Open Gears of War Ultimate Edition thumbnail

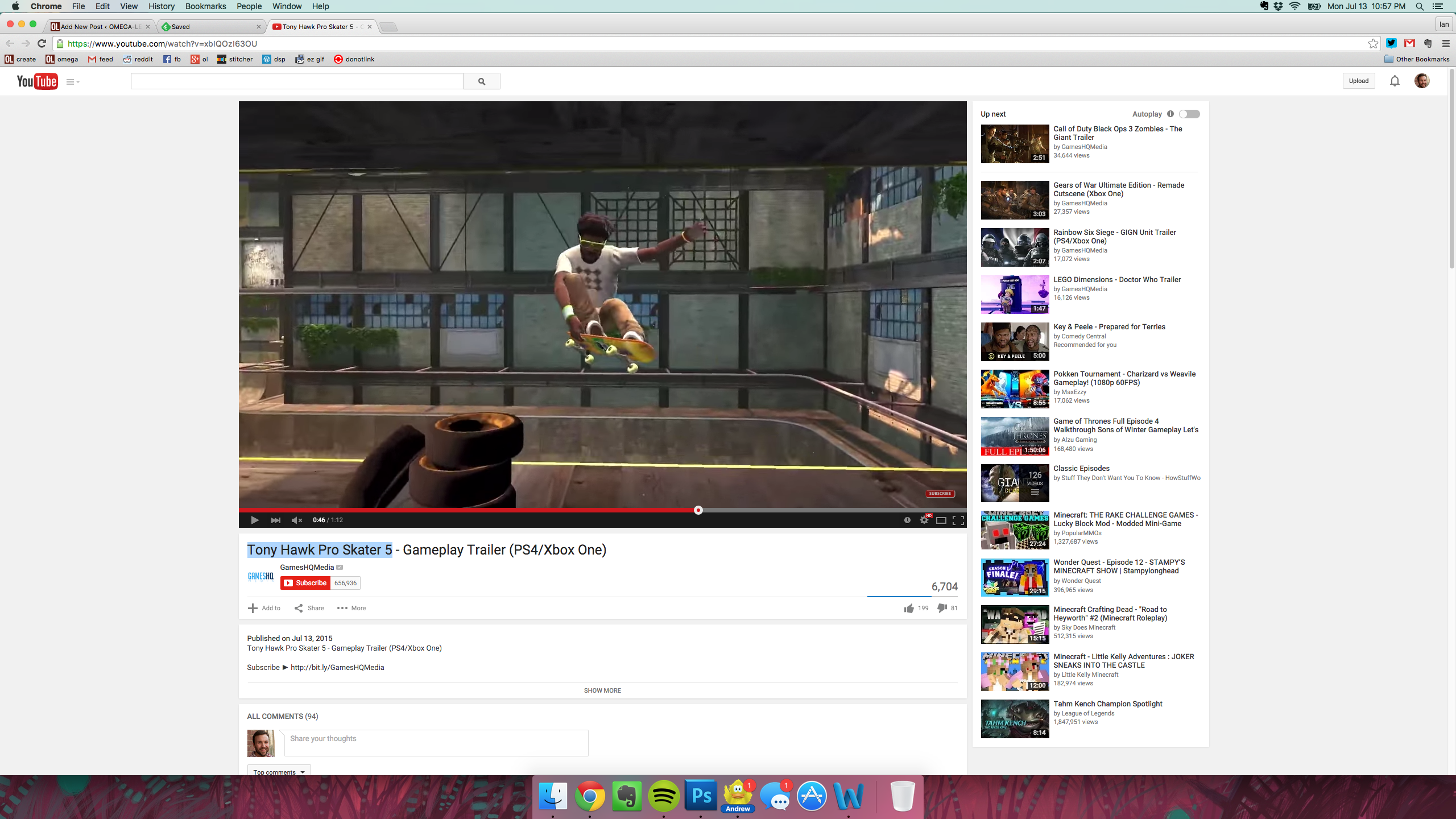click(1015, 200)
